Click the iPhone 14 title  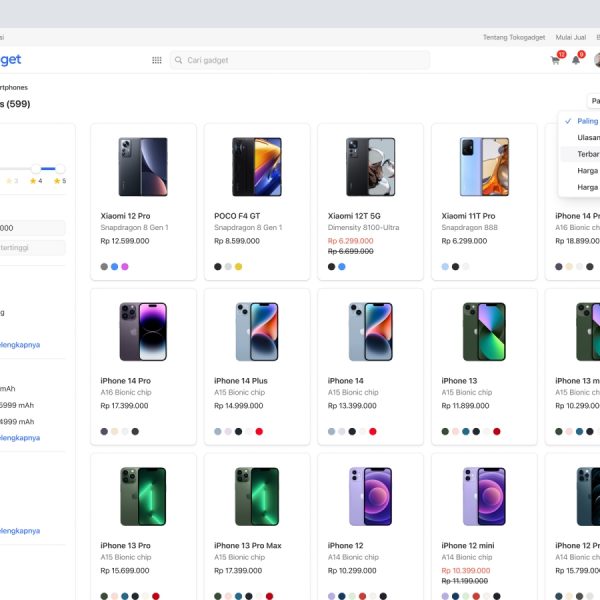pyautogui.click(x=345, y=381)
